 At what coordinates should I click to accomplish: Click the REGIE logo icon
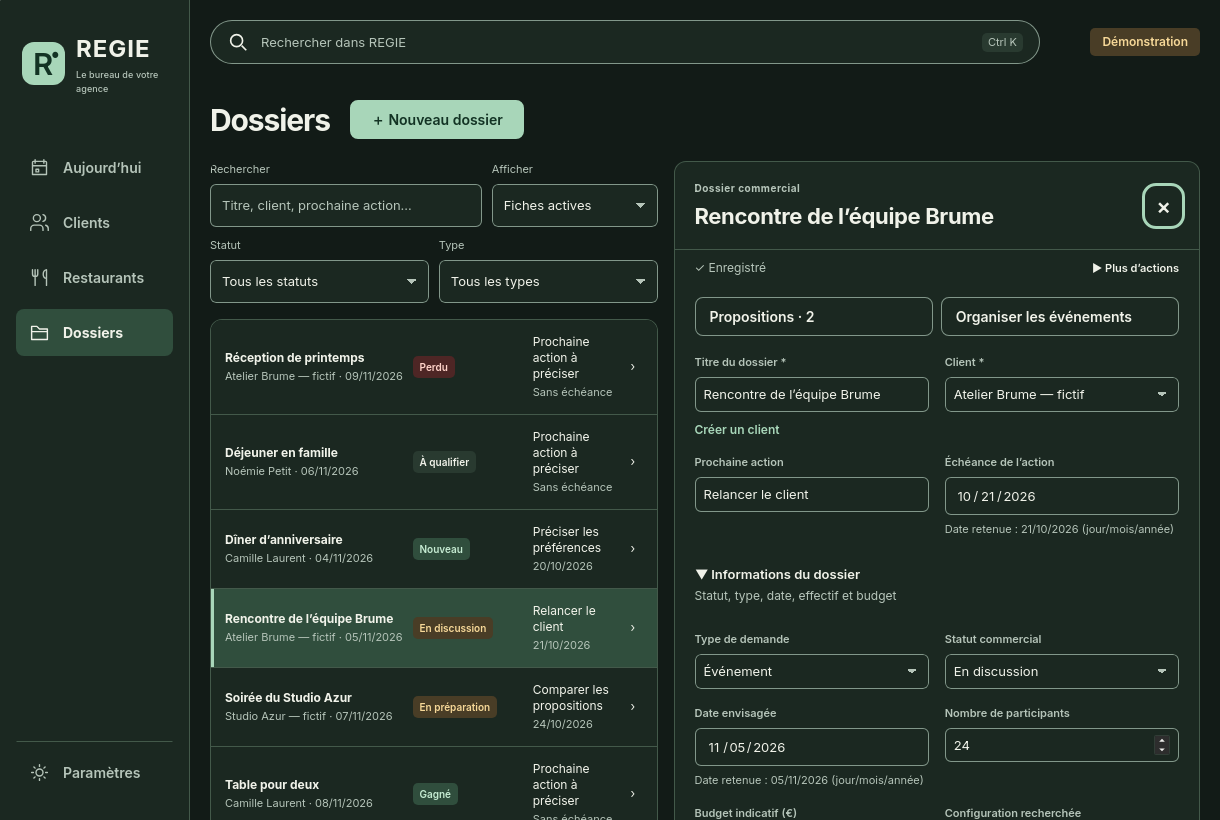43,64
